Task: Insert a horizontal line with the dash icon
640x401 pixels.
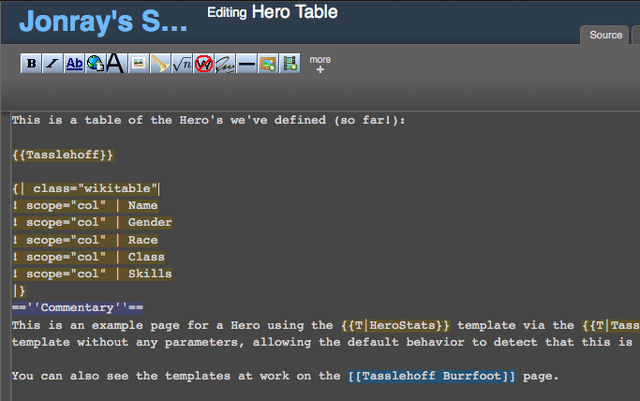Action: coord(247,63)
